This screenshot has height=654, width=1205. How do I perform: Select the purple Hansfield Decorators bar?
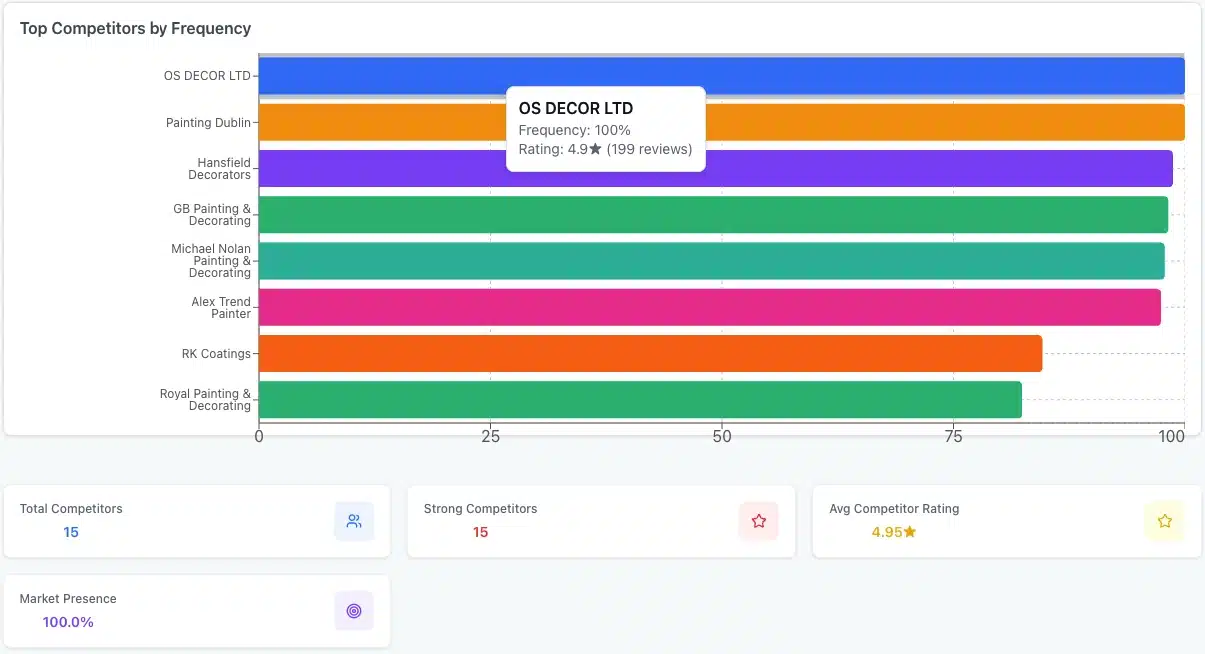coord(716,168)
